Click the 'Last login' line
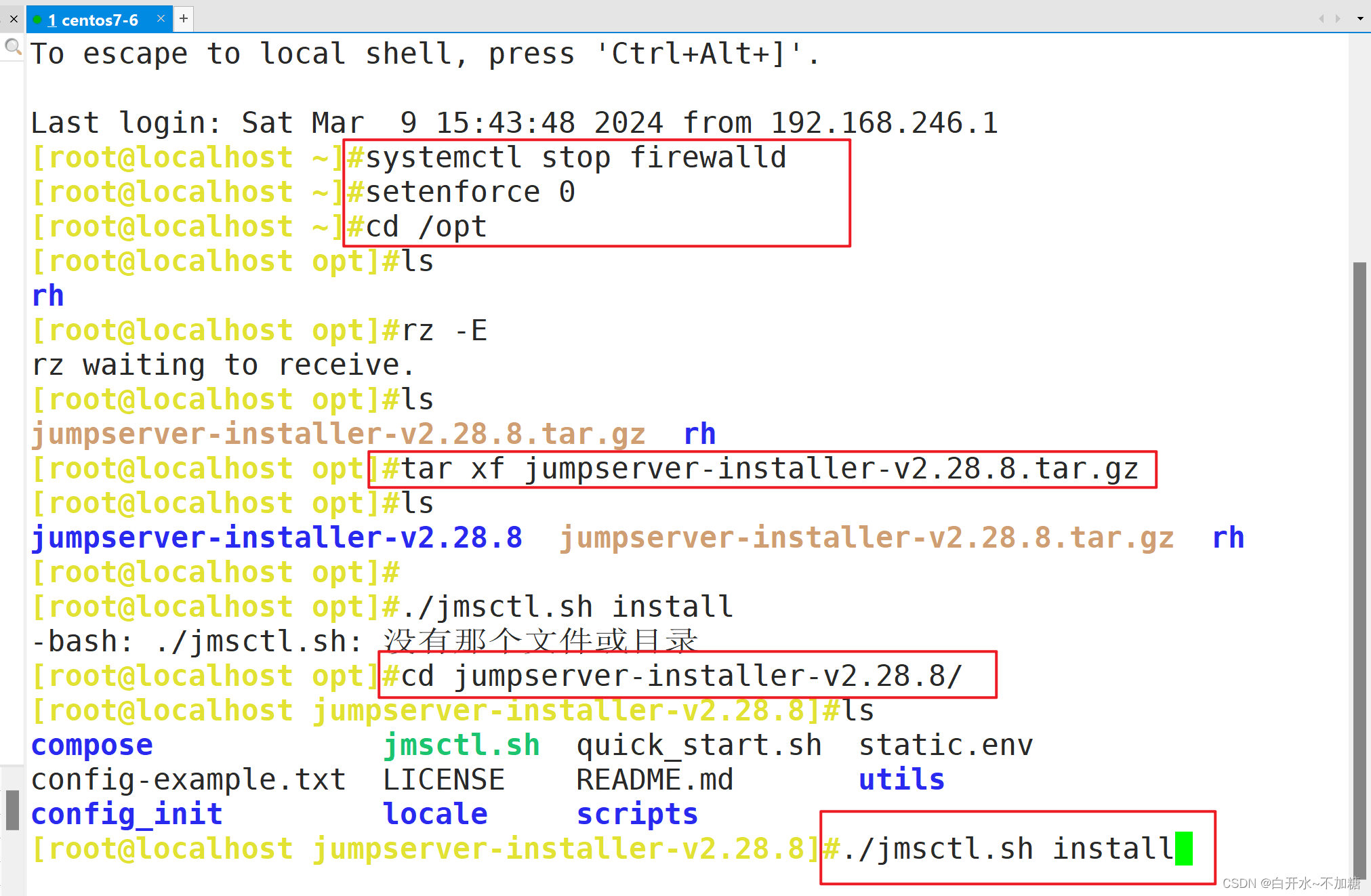This screenshot has height=896, width=1371. 515,123
